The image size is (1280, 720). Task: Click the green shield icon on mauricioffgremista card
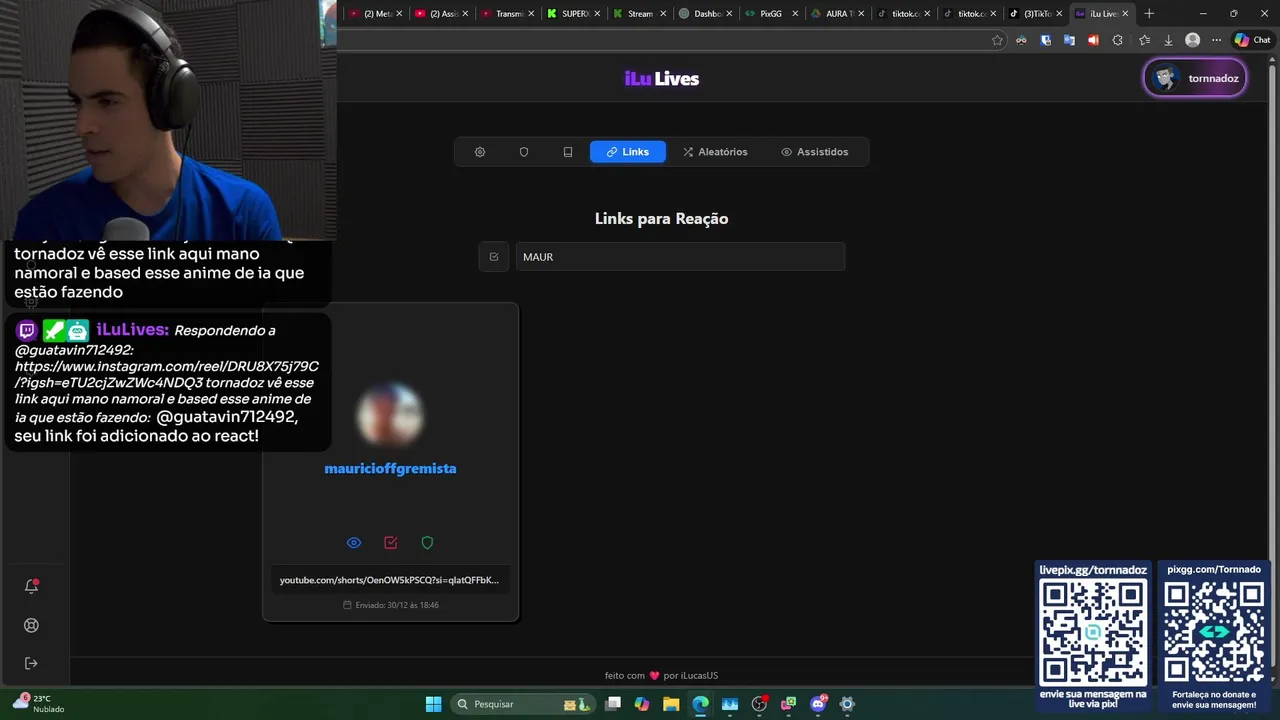click(x=428, y=542)
